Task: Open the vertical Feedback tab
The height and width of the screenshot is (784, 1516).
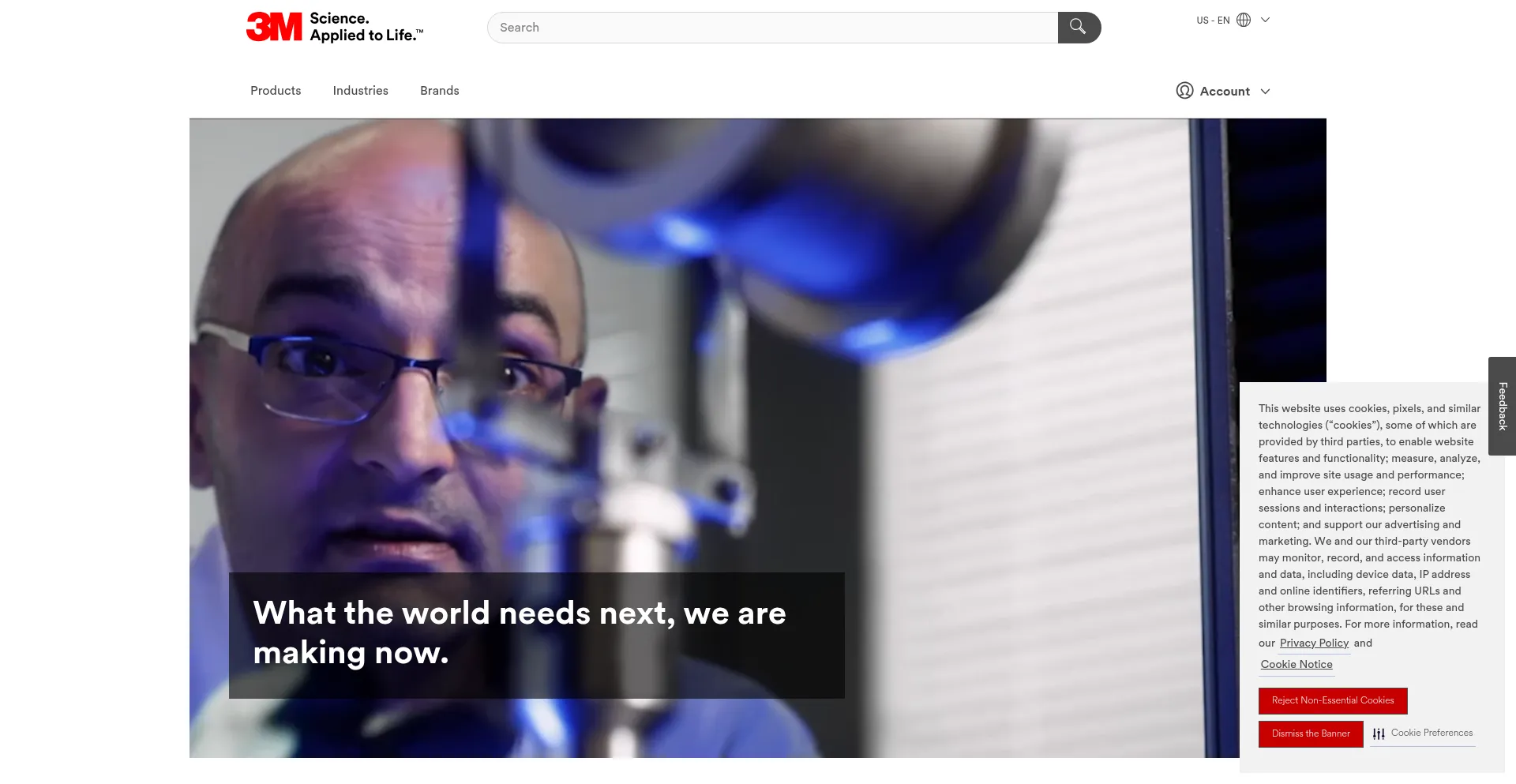Action: tap(1502, 406)
